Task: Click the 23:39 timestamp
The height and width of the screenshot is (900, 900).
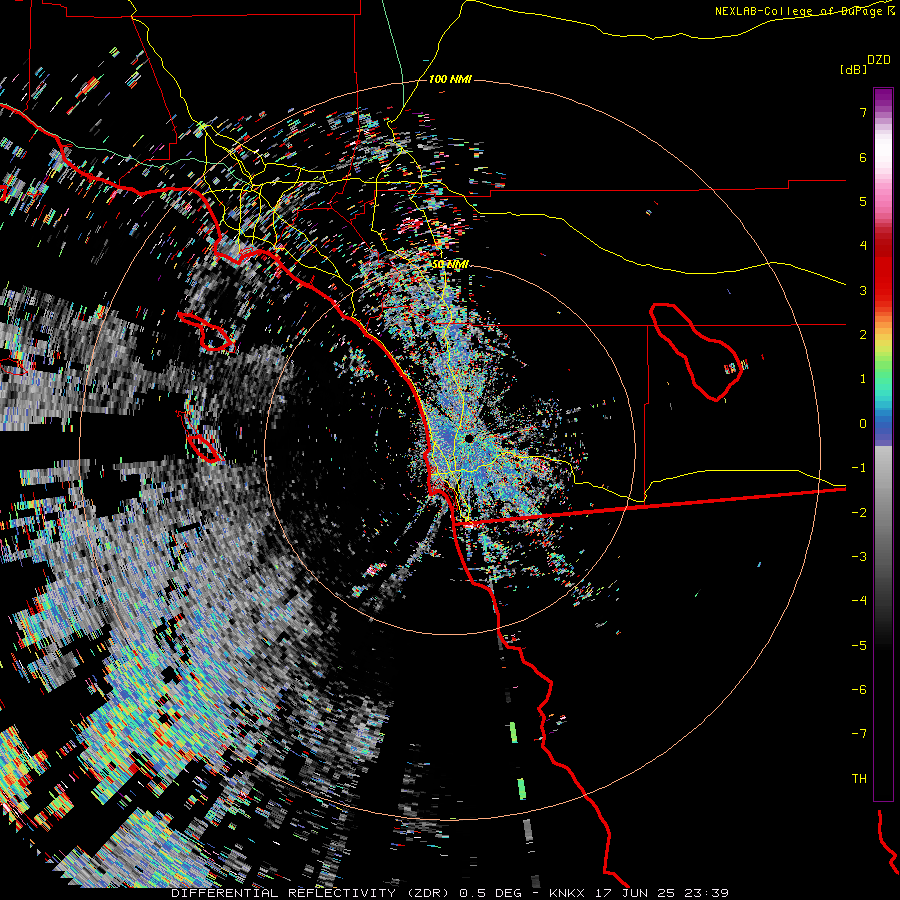Action: pyautogui.click(x=705, y=893)
